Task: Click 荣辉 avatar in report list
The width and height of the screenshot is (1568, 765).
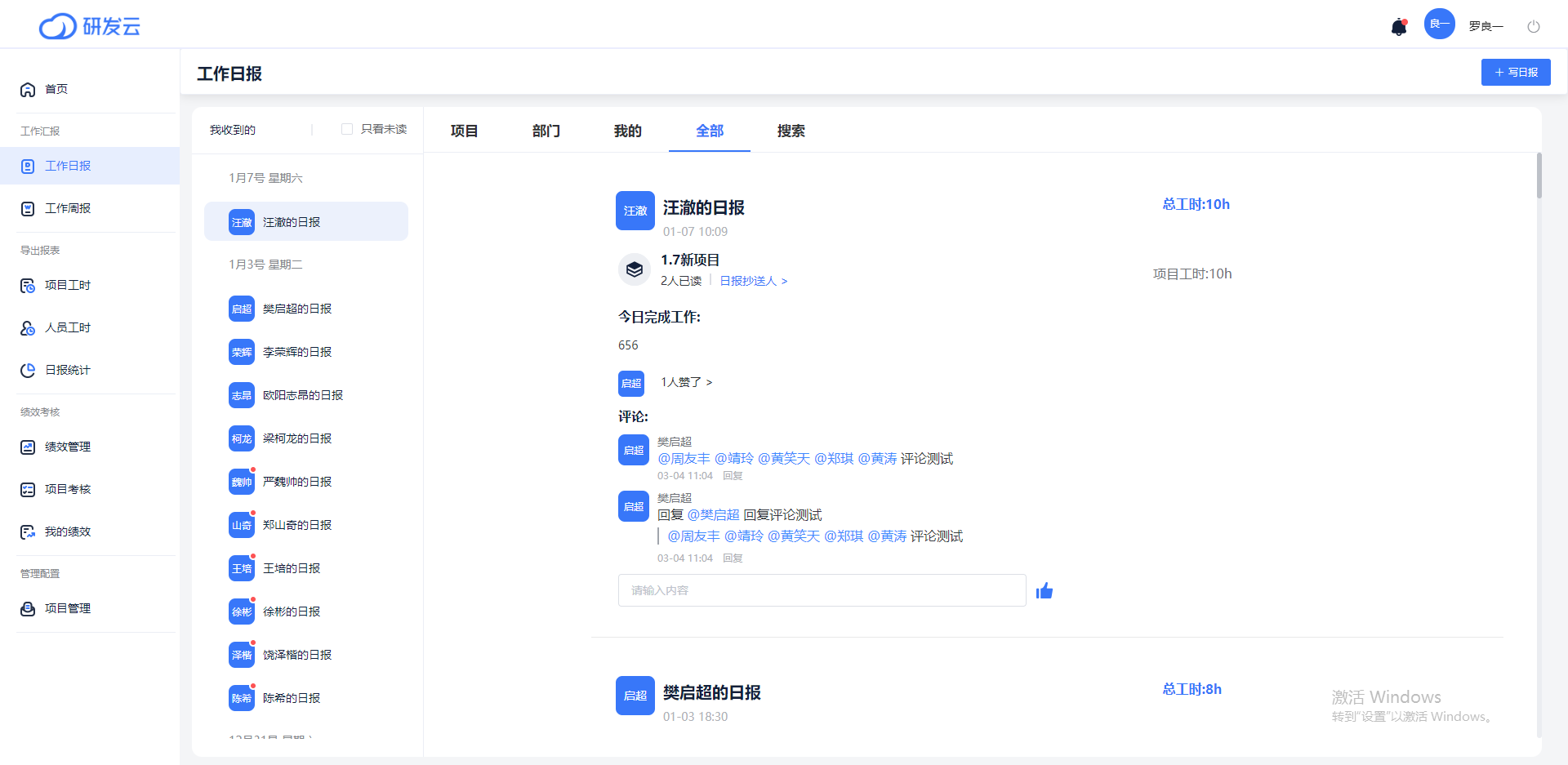Action: tap(242, 352)
